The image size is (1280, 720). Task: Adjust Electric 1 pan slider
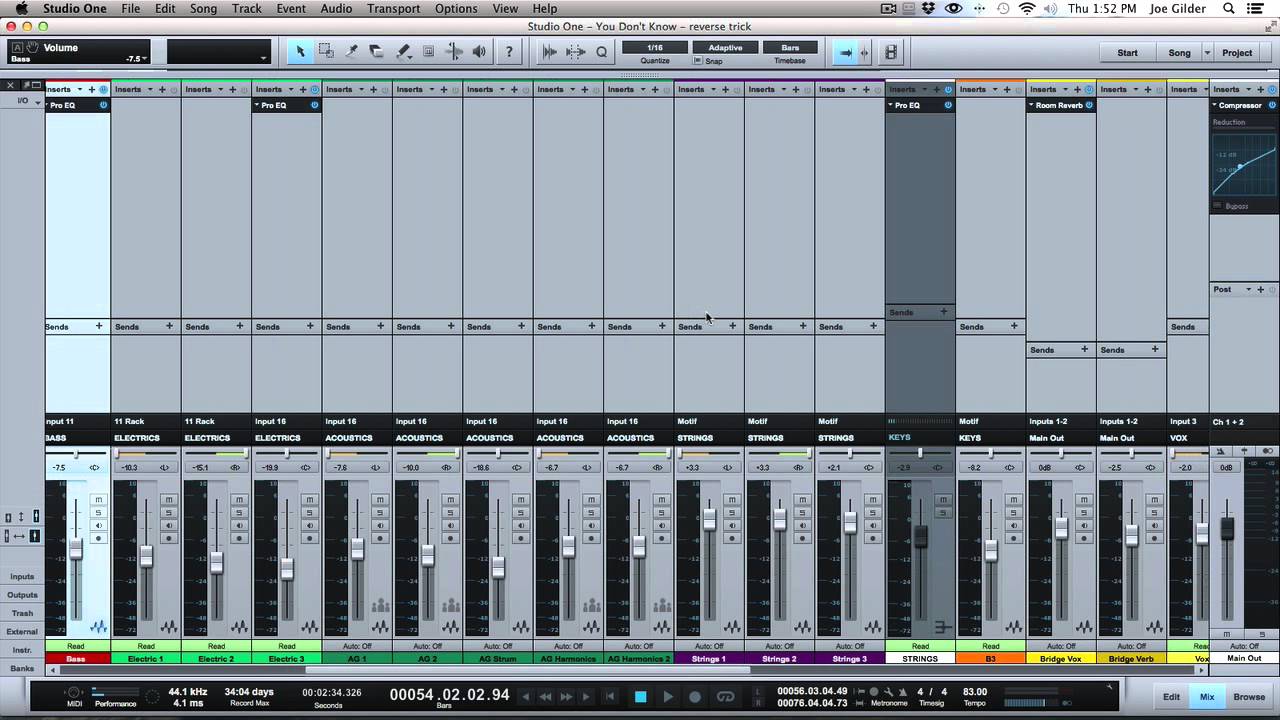point(146,454)
